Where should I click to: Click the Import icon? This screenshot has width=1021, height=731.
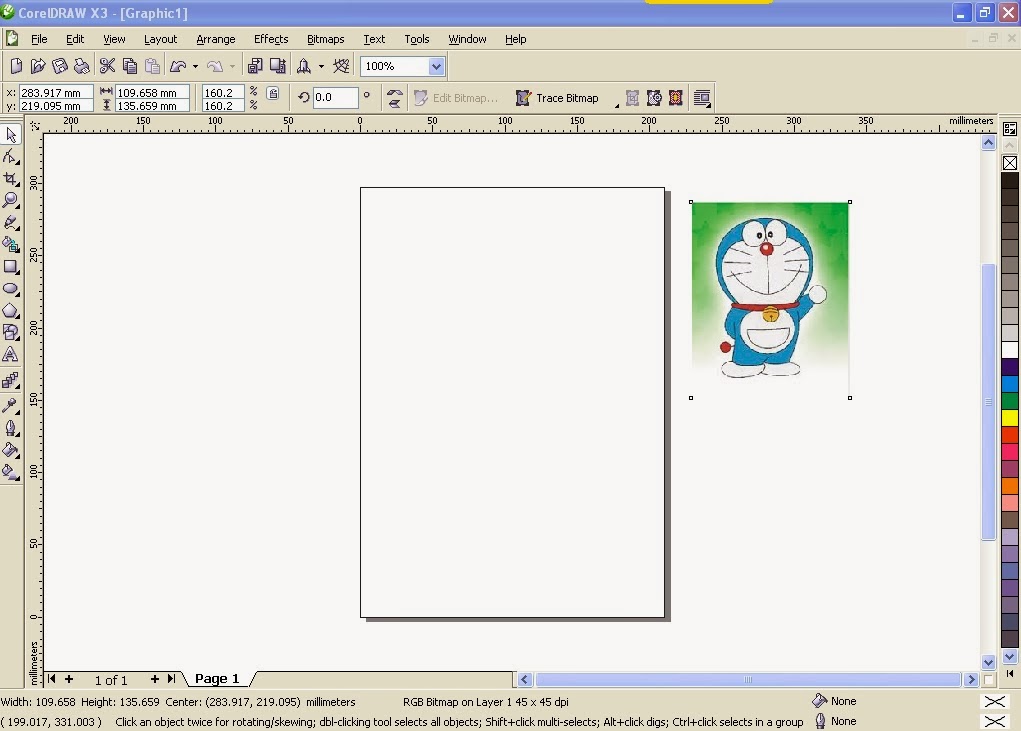[255, 66]
